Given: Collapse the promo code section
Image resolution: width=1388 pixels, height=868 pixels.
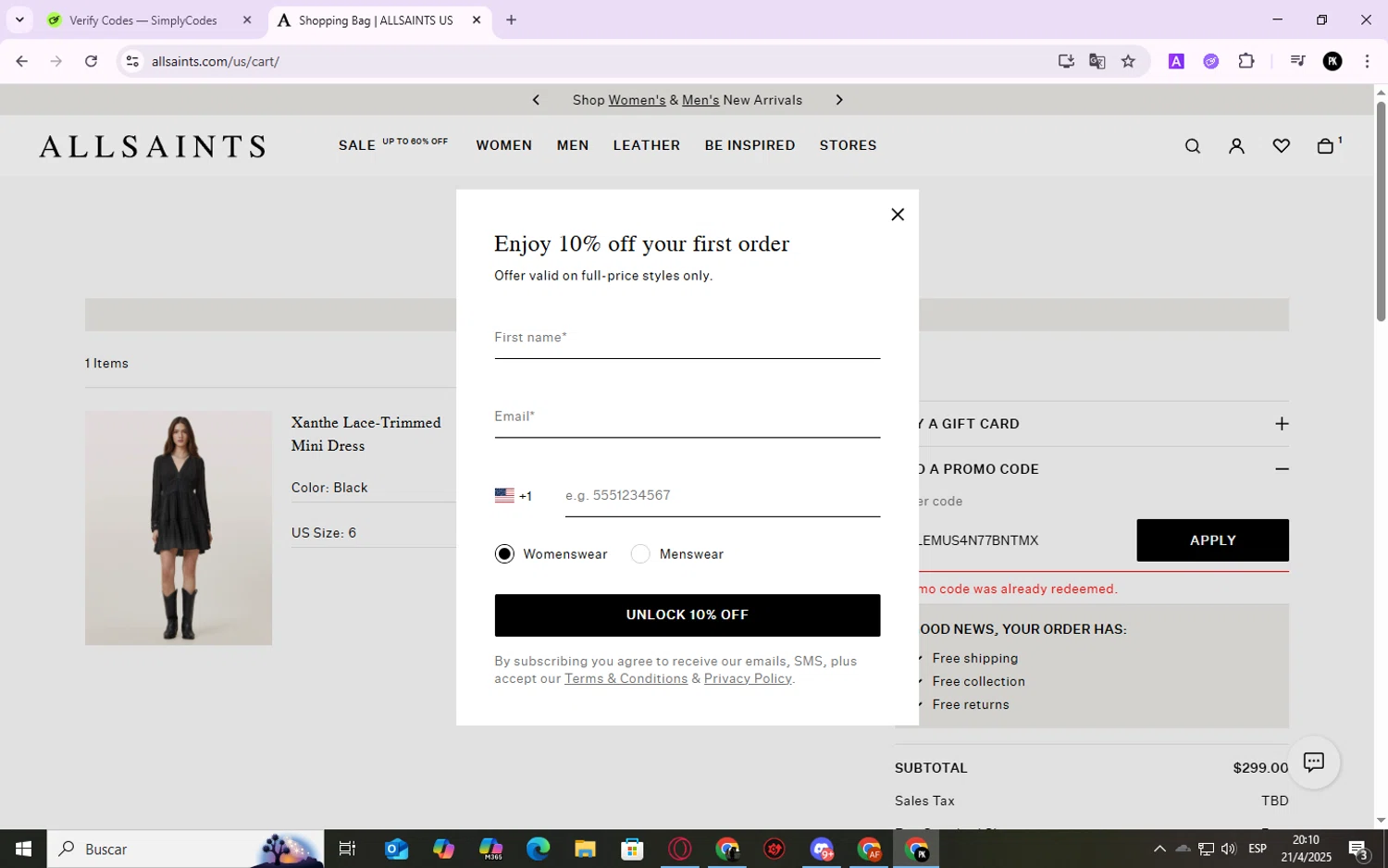Looking at the screenshot, I should [x=1281, y=469].
